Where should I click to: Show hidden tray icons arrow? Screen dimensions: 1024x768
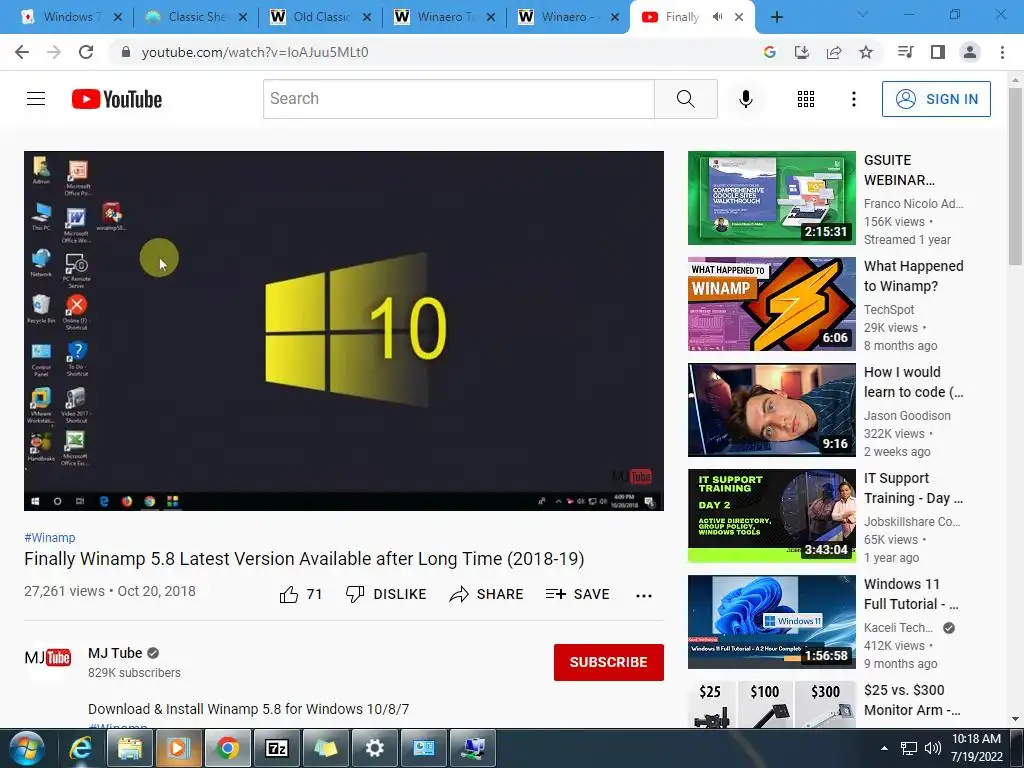[x=884, y=748]
